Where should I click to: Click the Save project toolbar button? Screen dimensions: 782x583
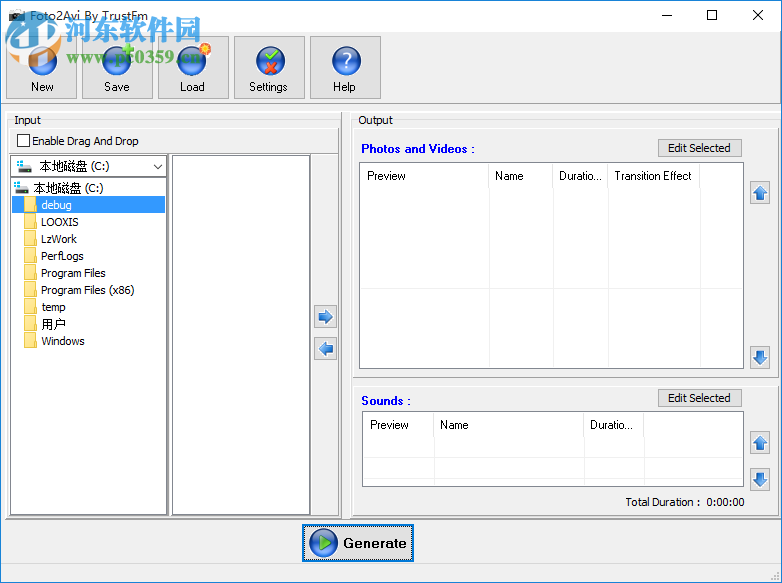coord(117,67)
